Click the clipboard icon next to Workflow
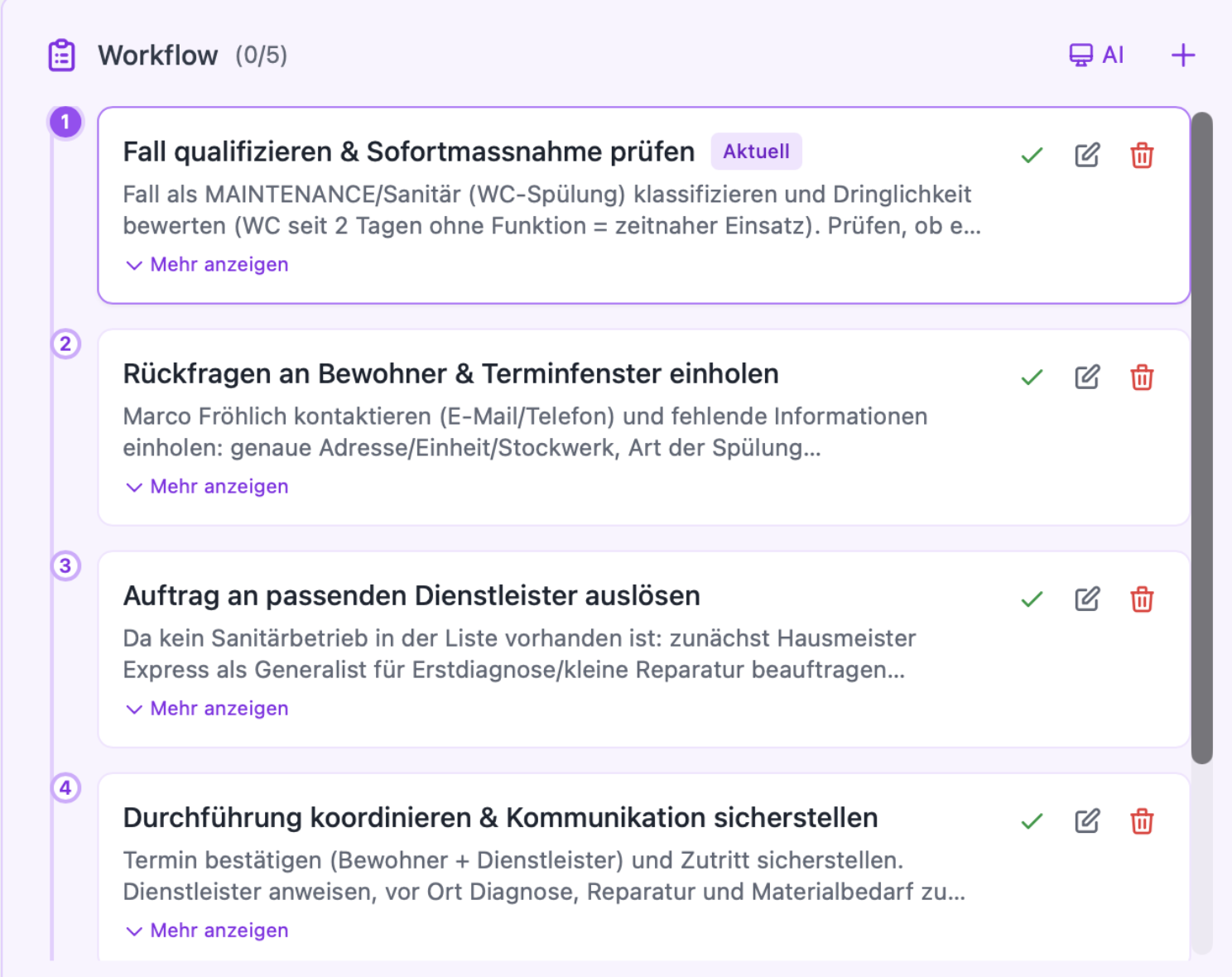The image size is (1232, 977). point(61,55)
